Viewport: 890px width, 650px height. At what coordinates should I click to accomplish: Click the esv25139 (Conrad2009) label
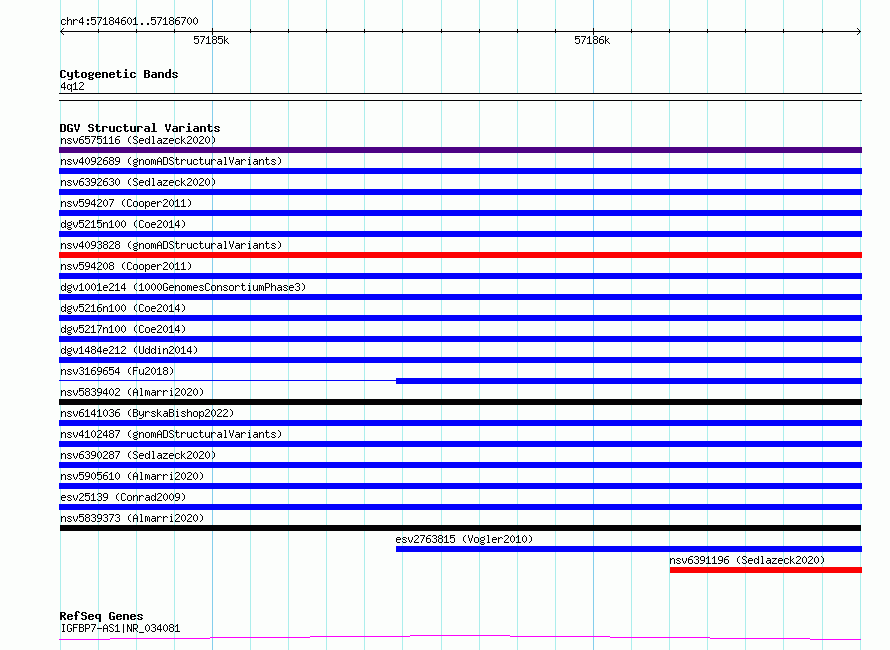(123, 497)
